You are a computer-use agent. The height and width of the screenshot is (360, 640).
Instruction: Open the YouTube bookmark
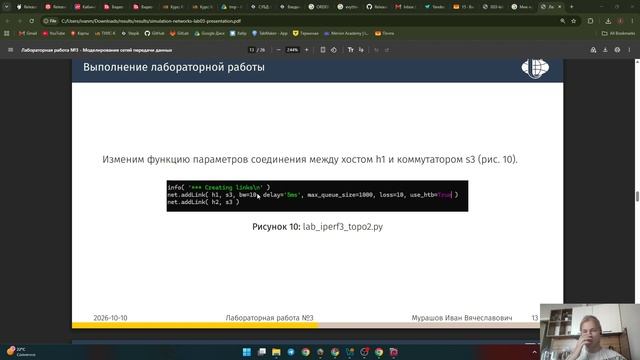(54, 33)
